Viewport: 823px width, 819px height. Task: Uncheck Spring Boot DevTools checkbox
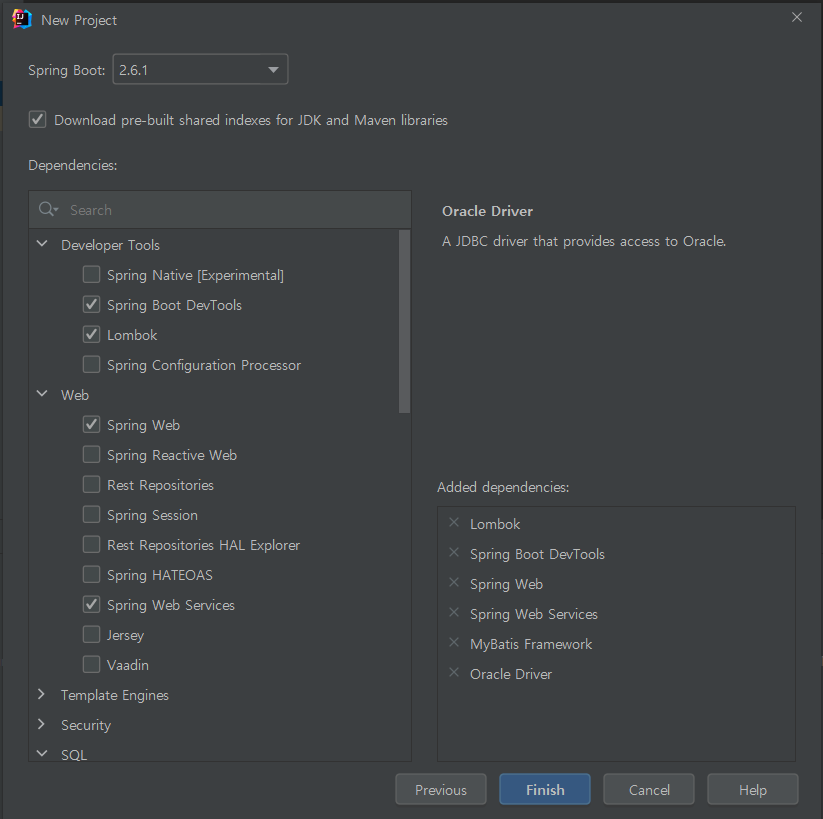91,304
